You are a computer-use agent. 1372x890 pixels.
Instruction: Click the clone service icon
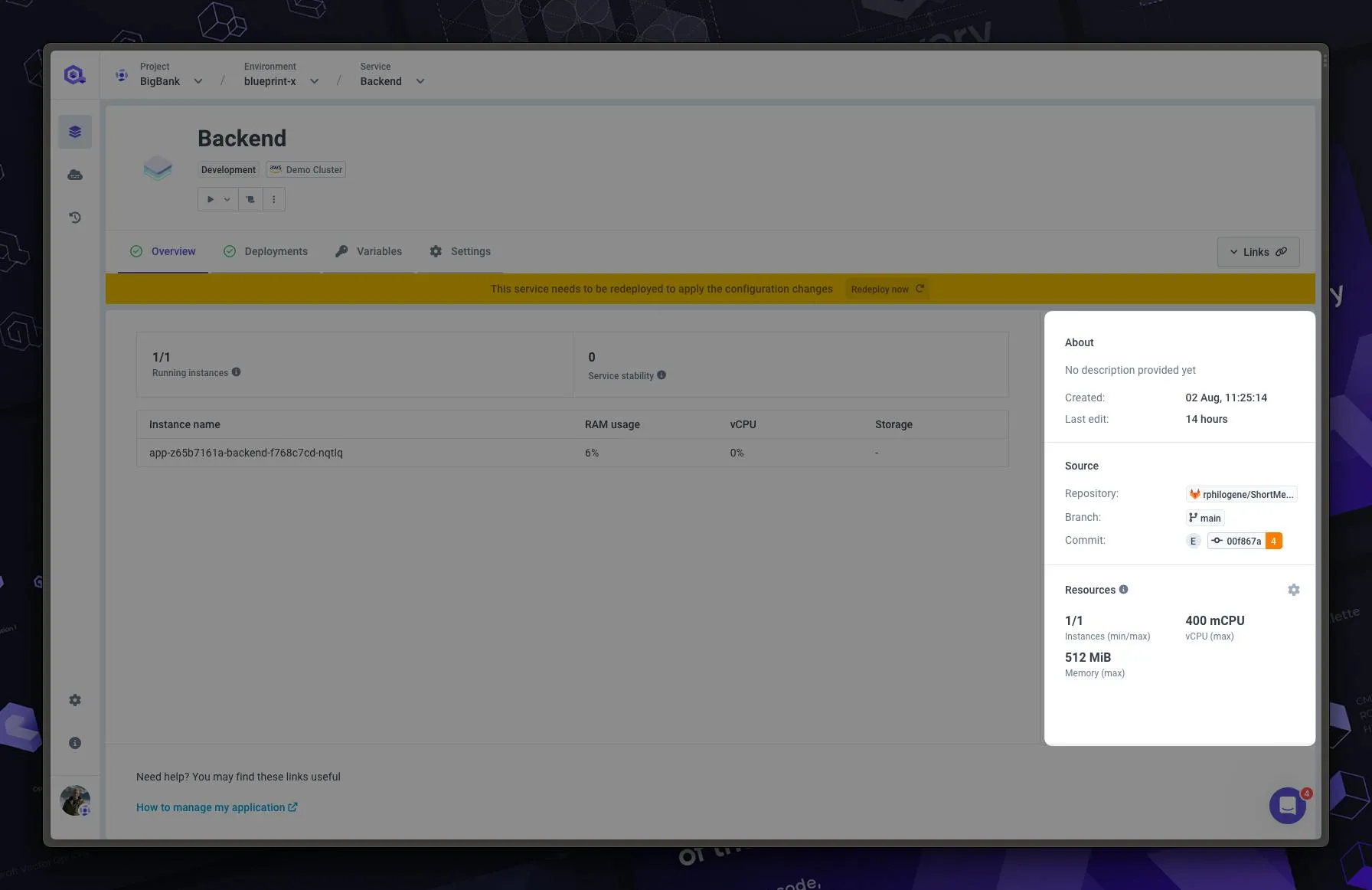pyautogui.click(x=250, y=199)
